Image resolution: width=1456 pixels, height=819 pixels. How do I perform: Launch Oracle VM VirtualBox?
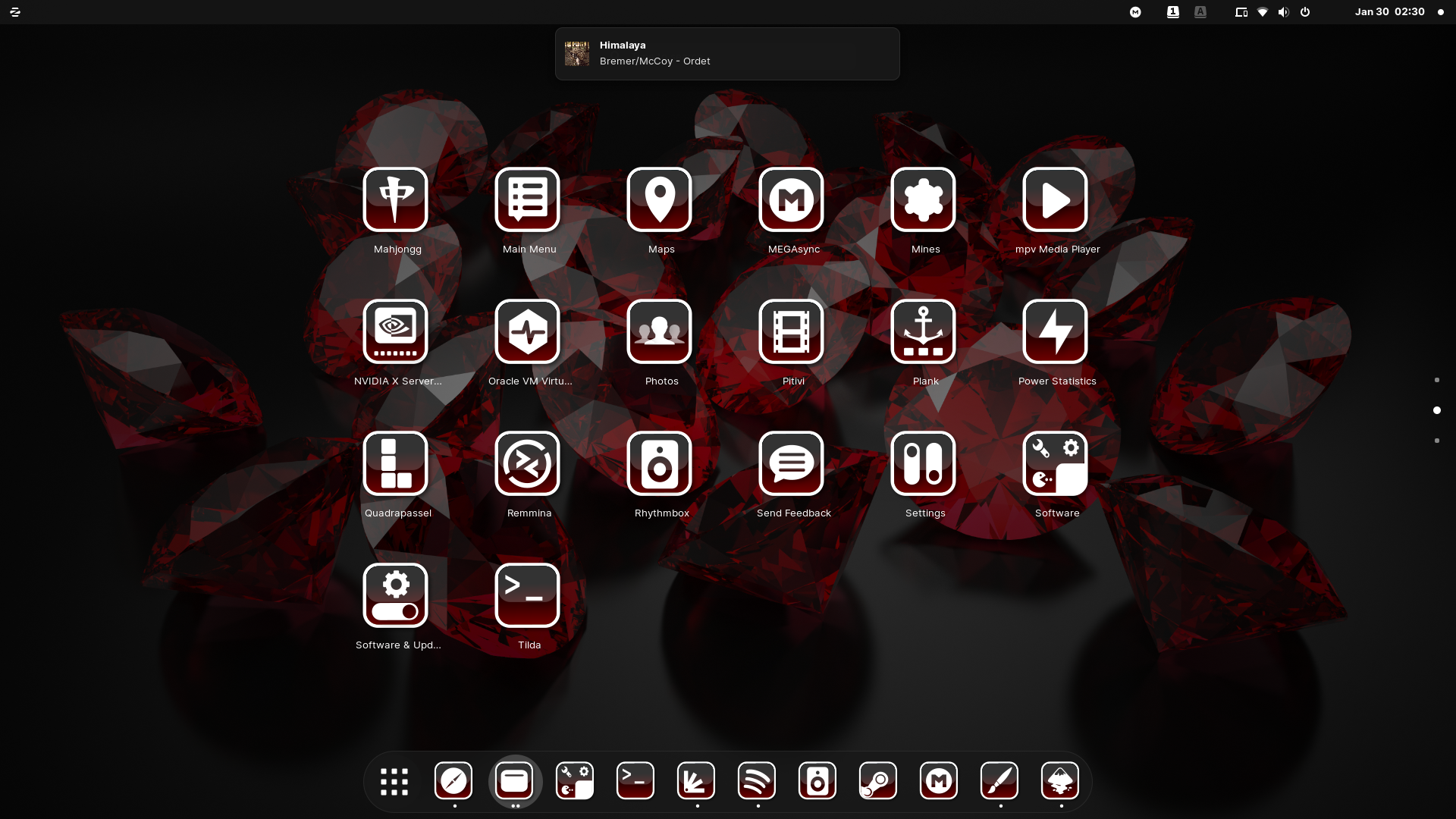click(528, 331)
